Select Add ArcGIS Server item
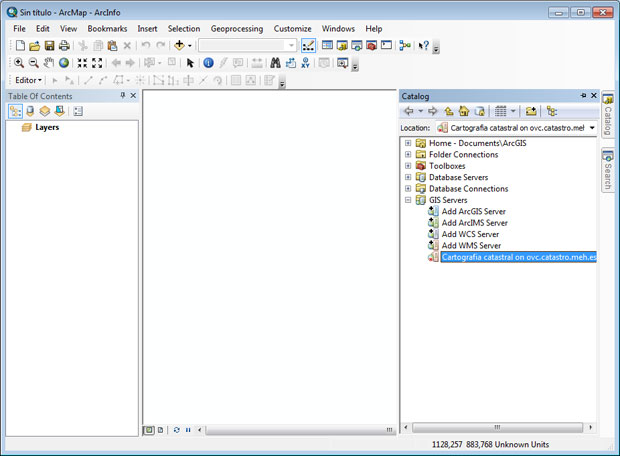The width and height of the screenshot is (620, 456). point(467,212)
